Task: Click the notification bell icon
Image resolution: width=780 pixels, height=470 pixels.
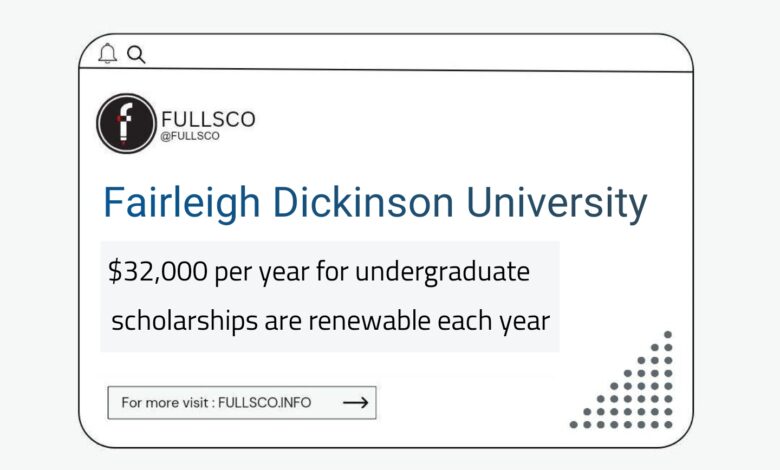Action: click(x=107, y=53)
